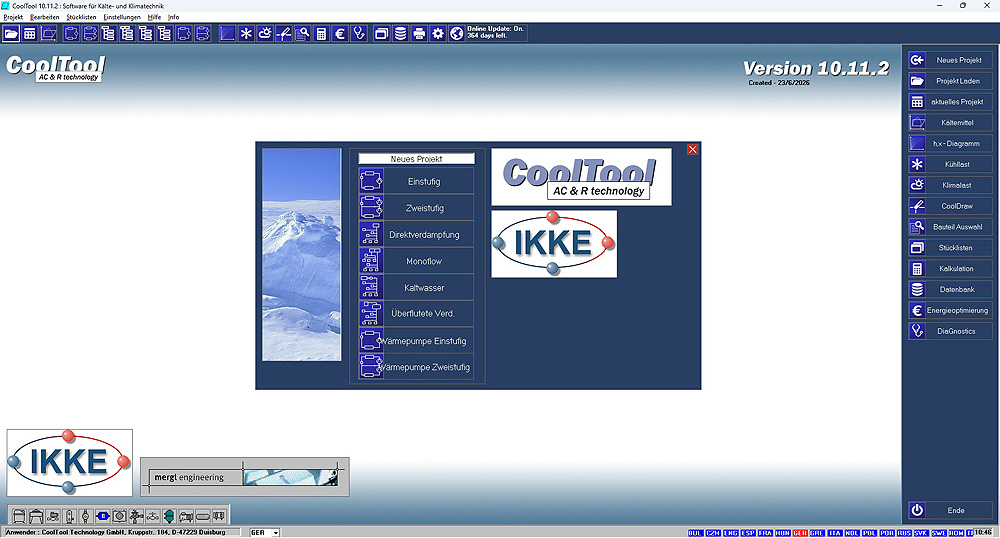Open the Einstellungen menu
The width and height of the screenshot is (1000, 538).
pyautogui.click(x=122, y=17)
